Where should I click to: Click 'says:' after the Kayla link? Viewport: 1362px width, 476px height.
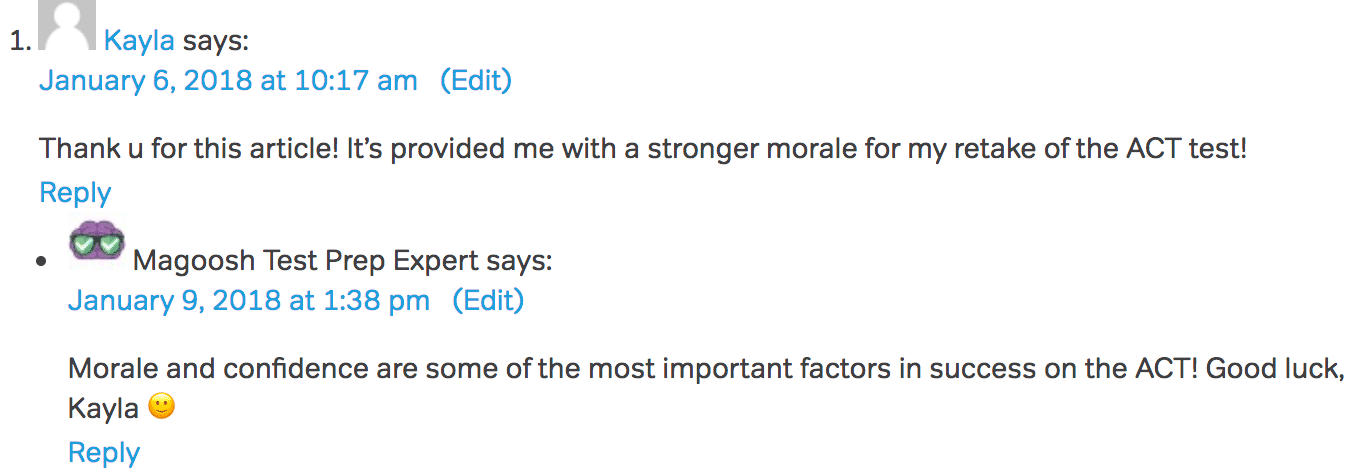[x=216, y=41]
